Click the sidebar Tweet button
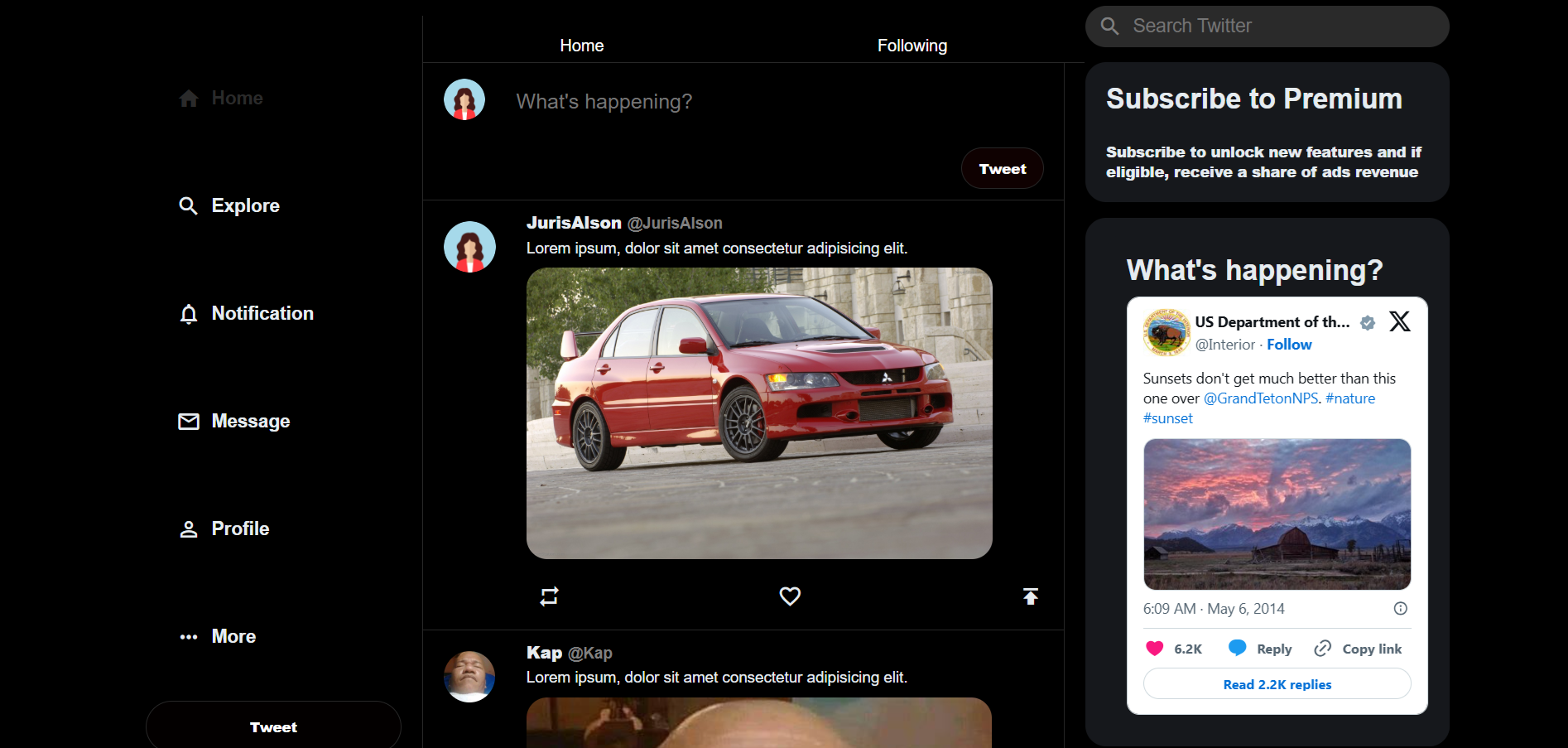This screenshot has height=748, width=1568. (273, 726)
